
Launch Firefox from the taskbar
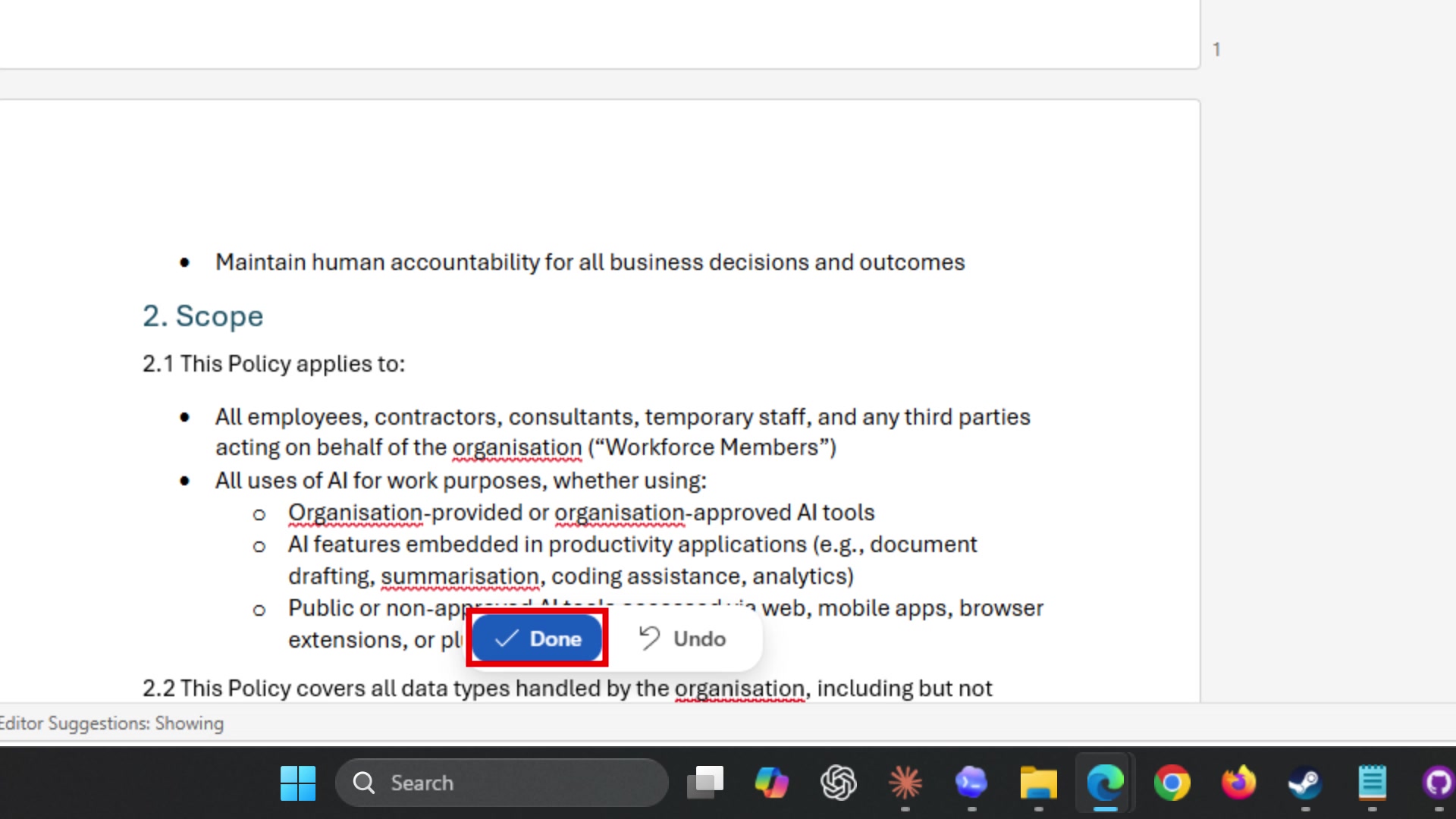[1238, 783]
